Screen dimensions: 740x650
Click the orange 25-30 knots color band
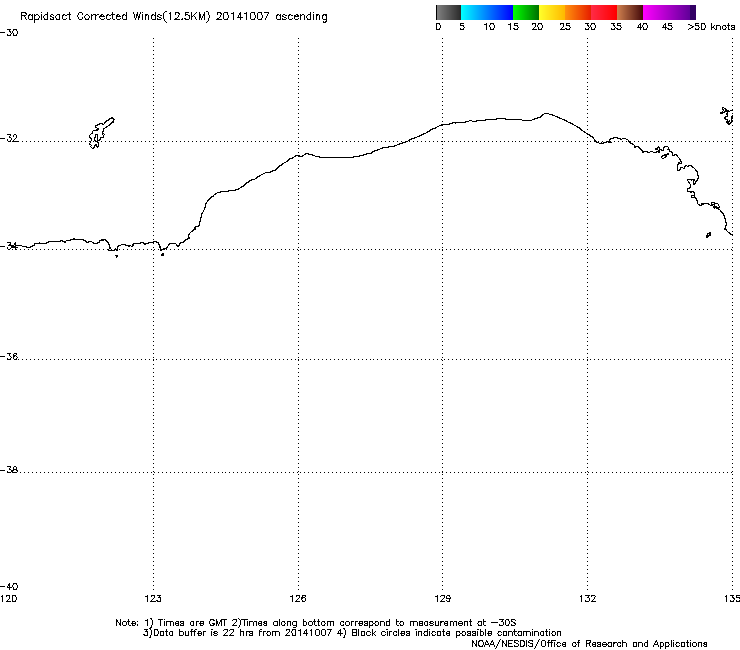click(578, 12)
